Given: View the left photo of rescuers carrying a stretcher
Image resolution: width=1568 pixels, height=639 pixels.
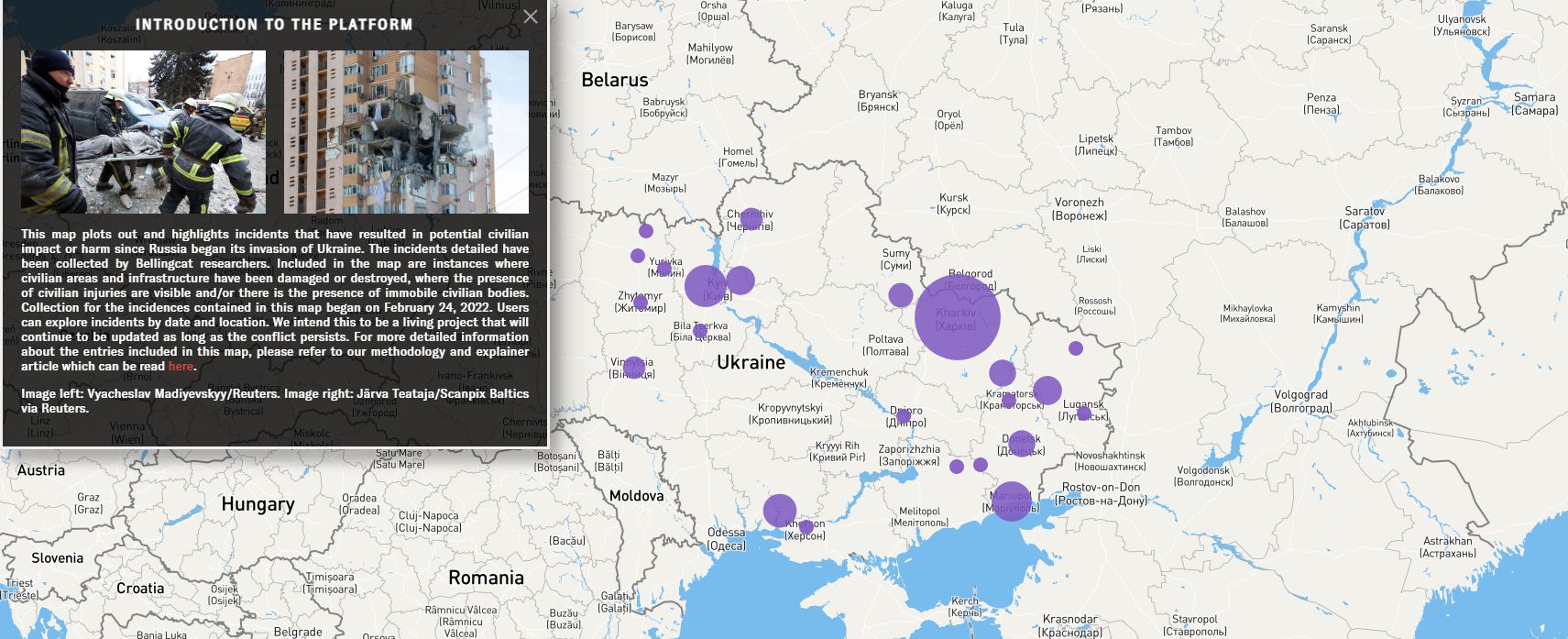Looking at the screenshot, I should [143, 132].
